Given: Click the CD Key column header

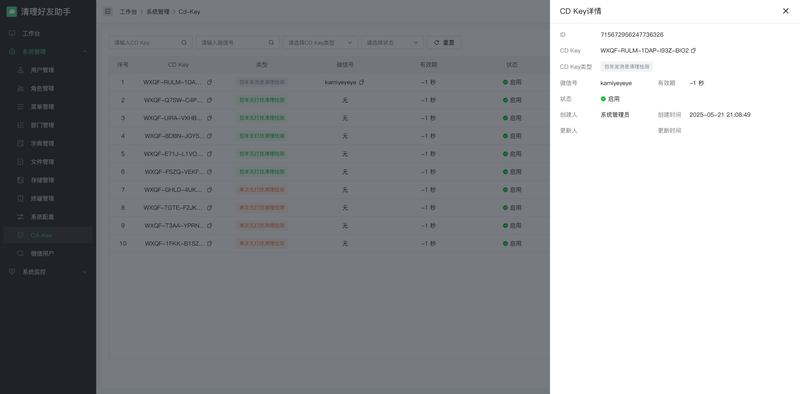Looking at the screenshot, I should 178,65.
